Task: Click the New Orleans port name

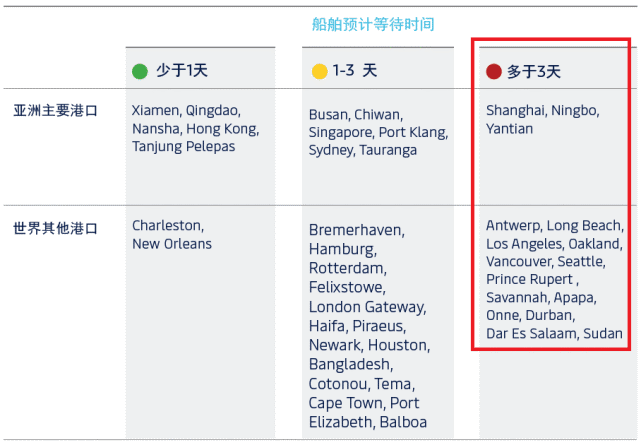Action: pyautogui.click(x=172, y=244)
